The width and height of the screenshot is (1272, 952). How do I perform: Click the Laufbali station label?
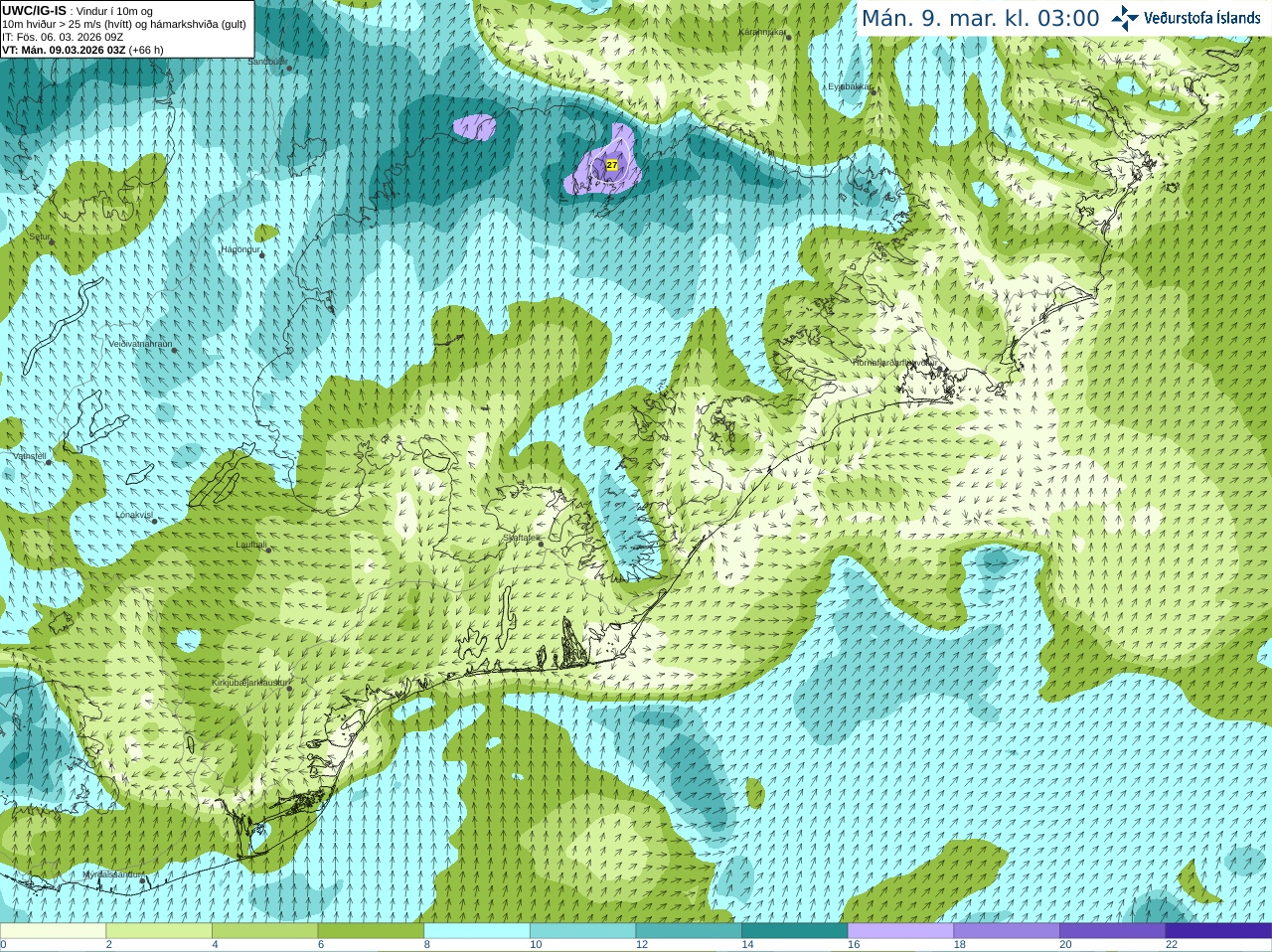pos(251,545)
